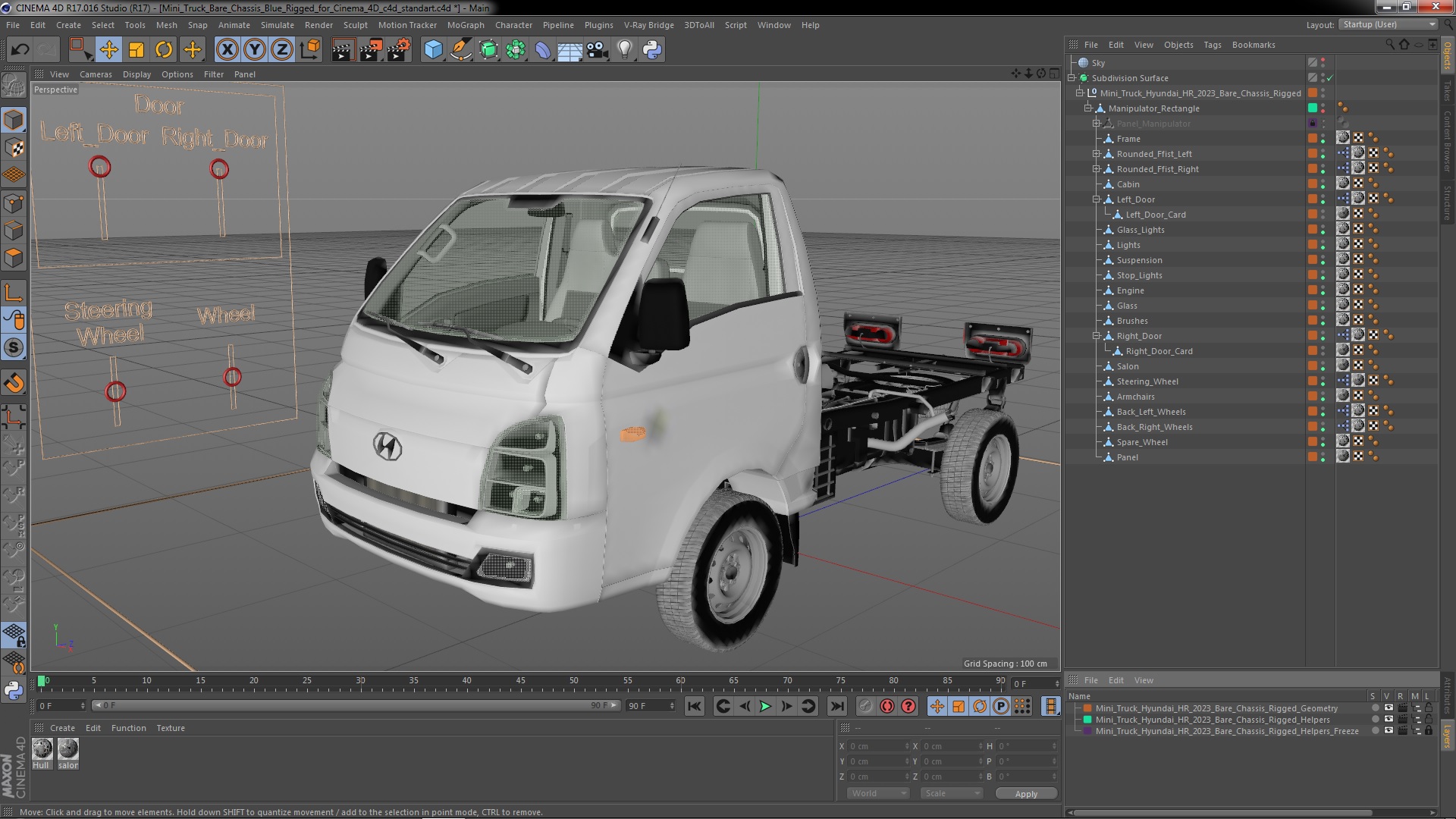The height and width of the screenshot is (819, 1456).
Task: Open keyframe help question icon
Action: click(908, 706)
